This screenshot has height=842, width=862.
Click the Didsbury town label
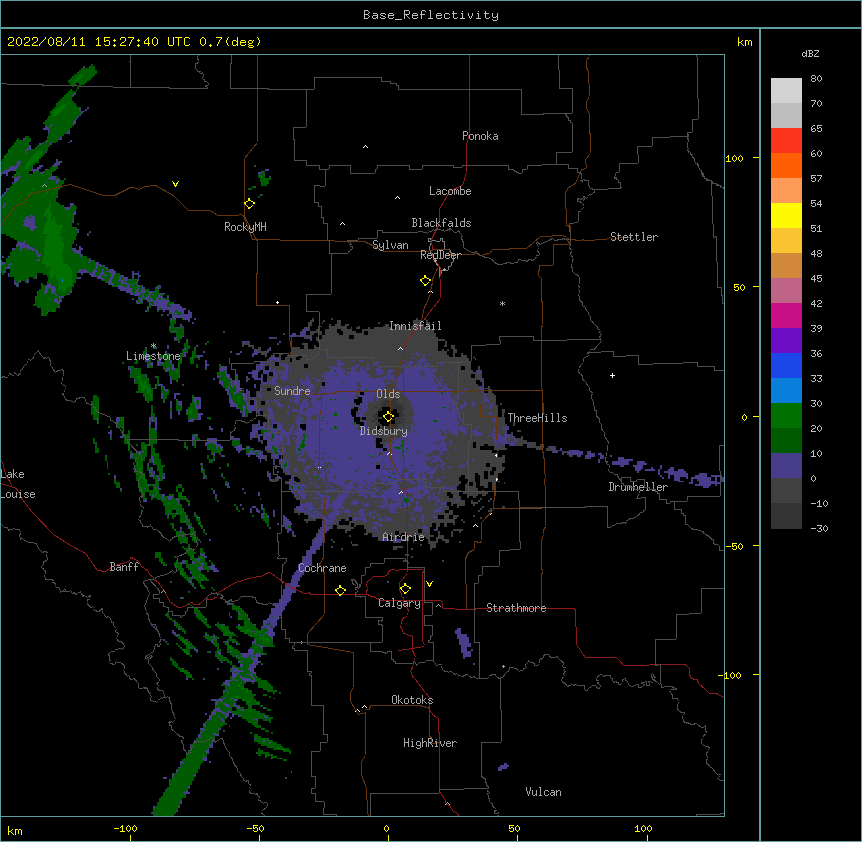(384, 431)
